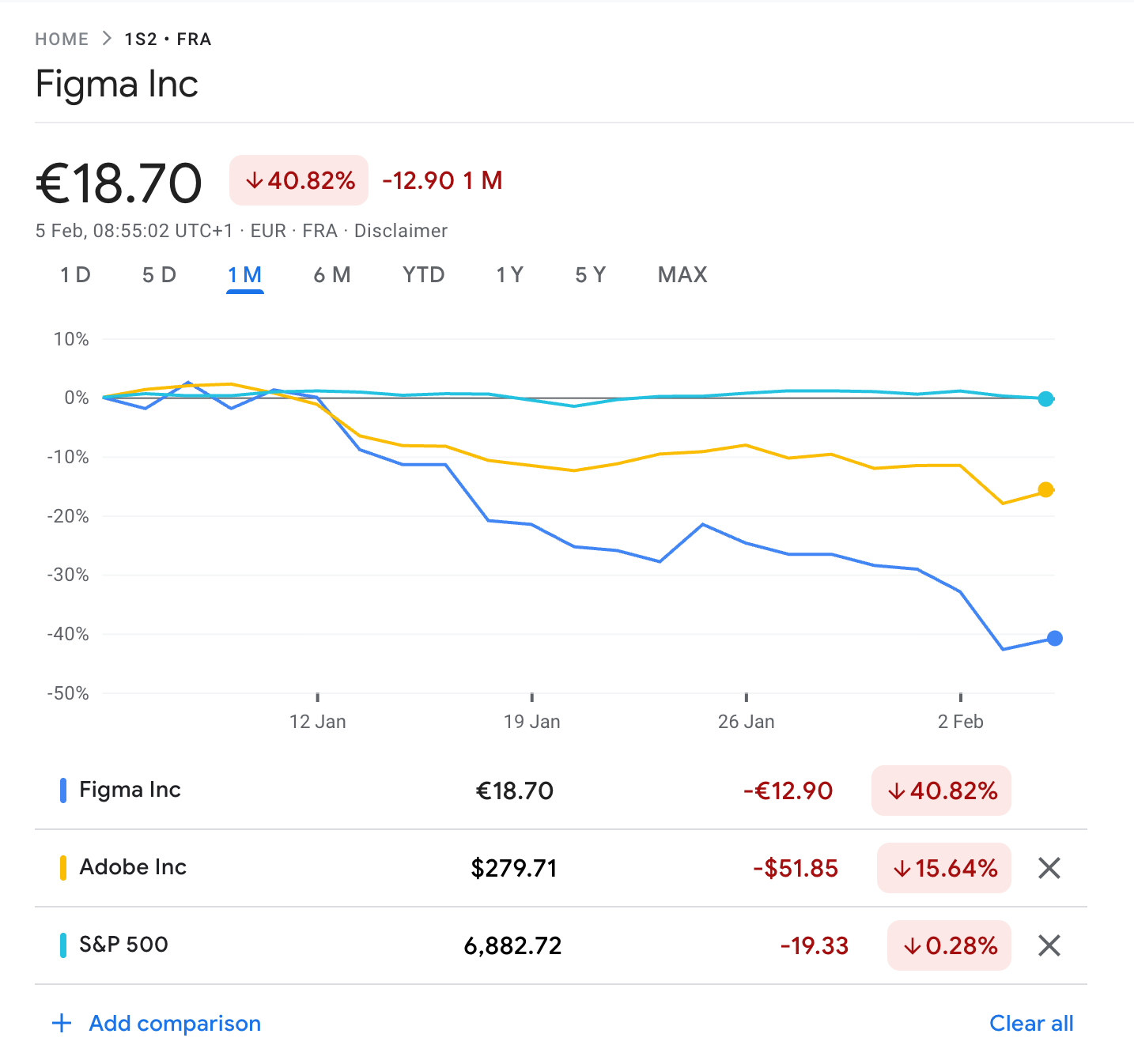Click the plus icon beside Add comparison
This screenshot has width=1134, height=1064.
[62, 1023]
